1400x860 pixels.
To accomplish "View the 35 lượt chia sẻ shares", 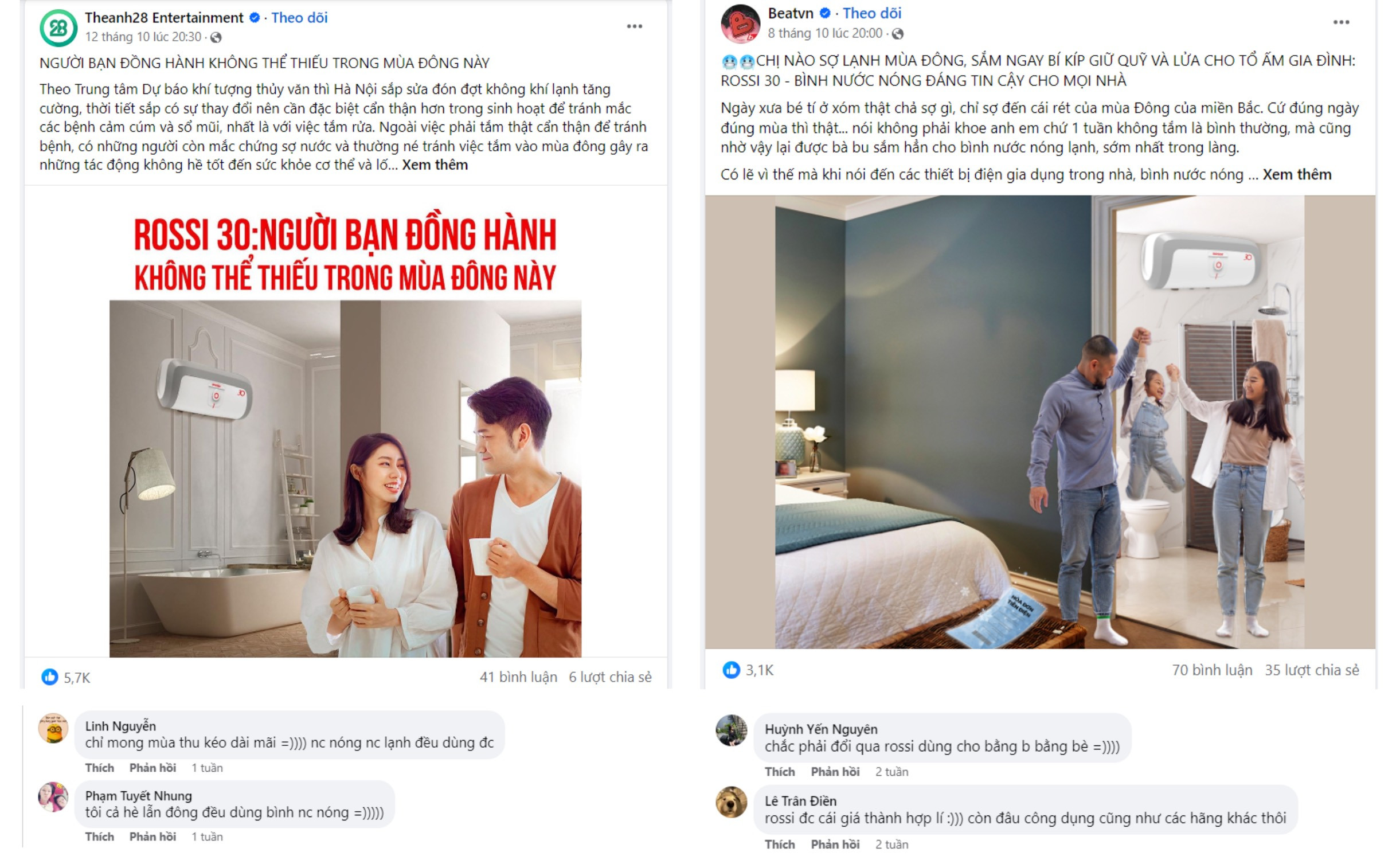I will [x=1312, y=670].
